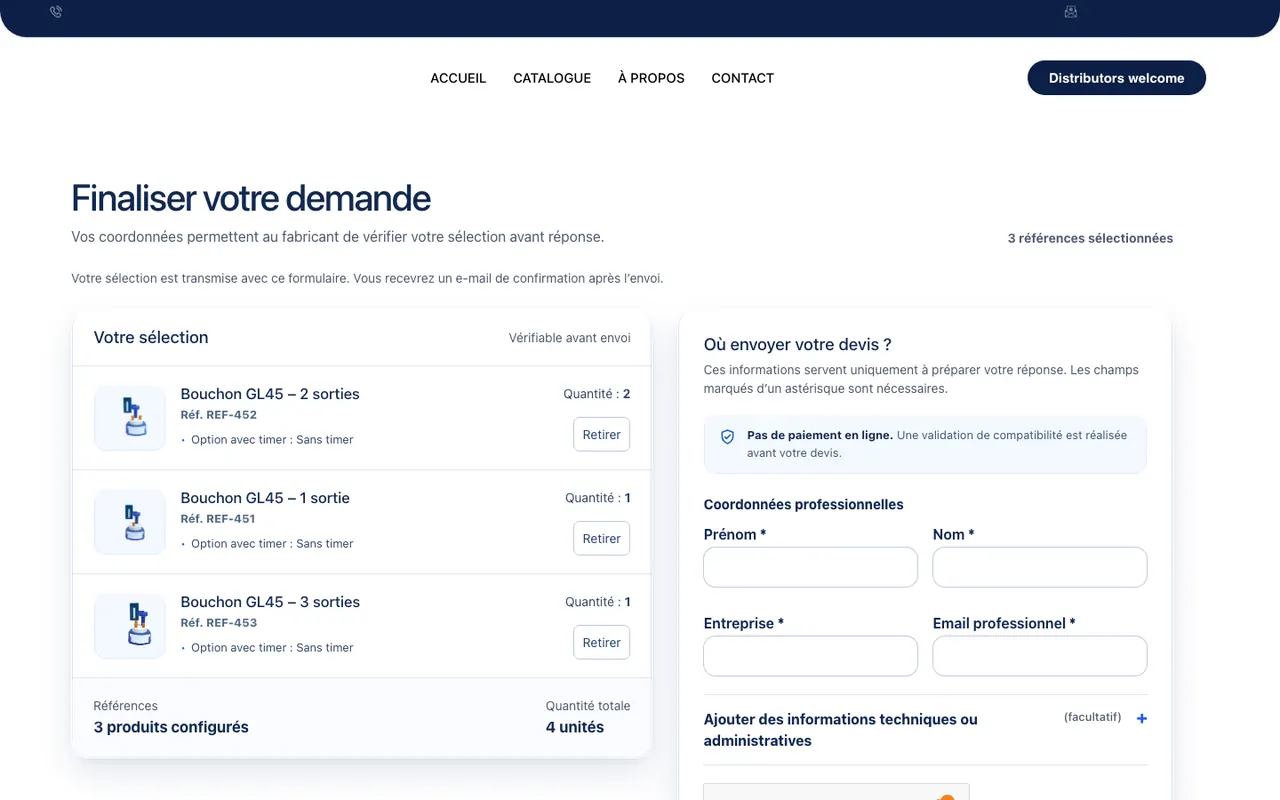Screen dimensions: 1280x800
Task: Focus the Entreprise input field
Action: point(811,656)
